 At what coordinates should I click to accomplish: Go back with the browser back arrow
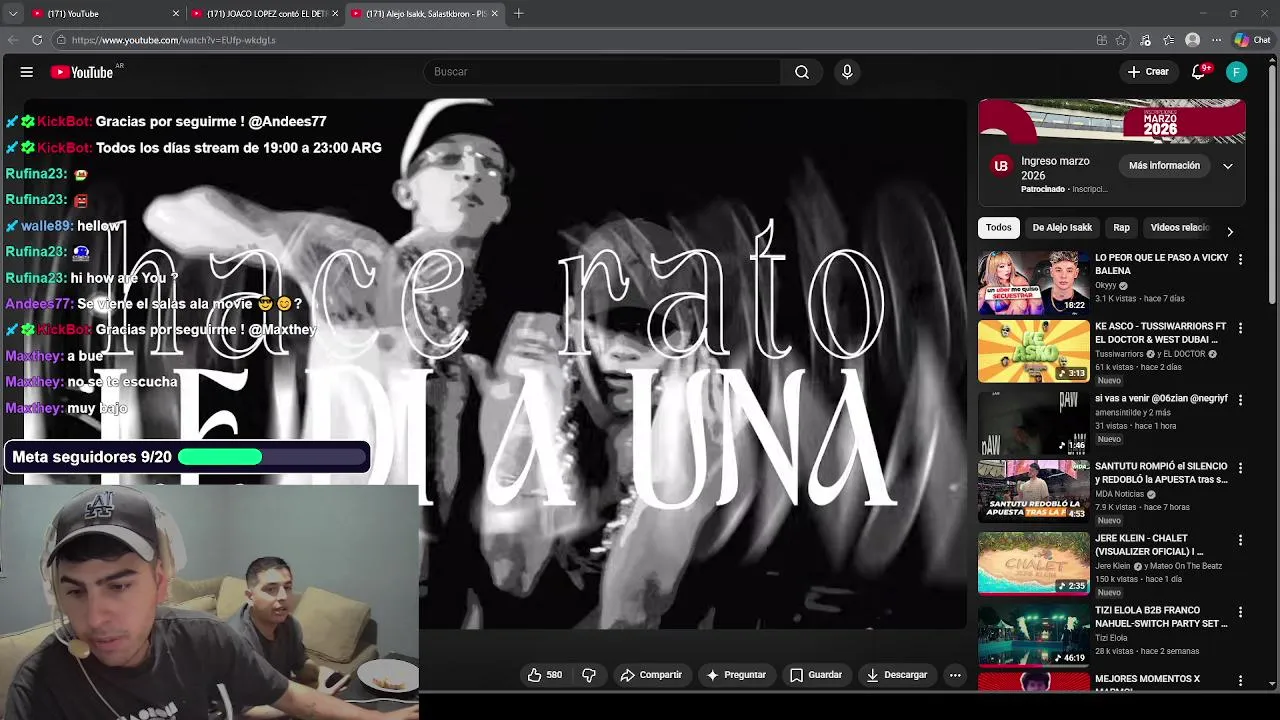(13, 40)
